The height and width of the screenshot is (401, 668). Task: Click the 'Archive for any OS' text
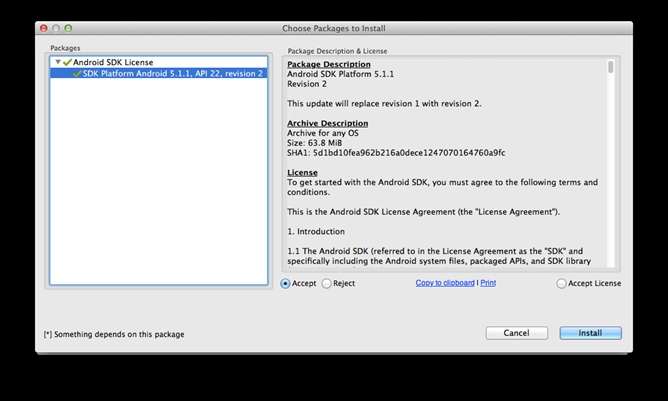(x=323, y=133)
